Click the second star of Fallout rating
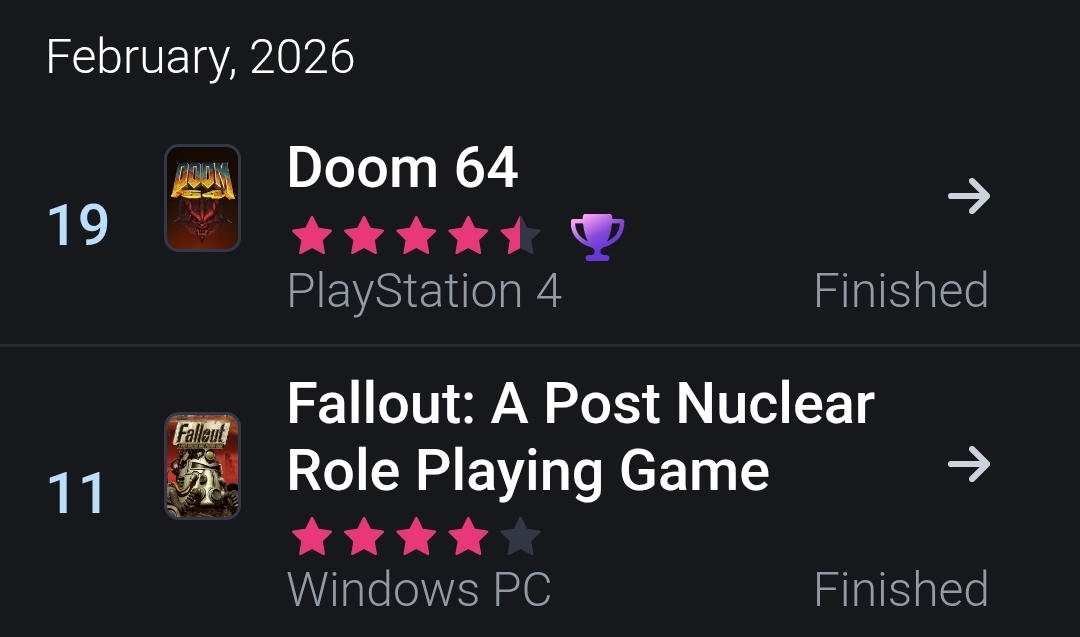The width and height of the screenshot is (1080, 637). pyautogui.click(x=364, y=538)
